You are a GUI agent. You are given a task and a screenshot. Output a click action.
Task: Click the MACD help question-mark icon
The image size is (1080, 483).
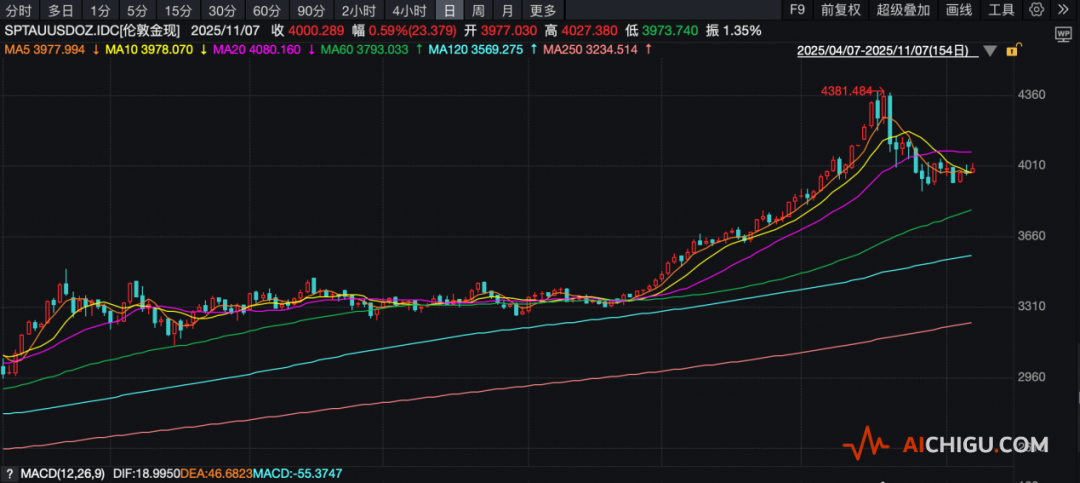(9, 472)
